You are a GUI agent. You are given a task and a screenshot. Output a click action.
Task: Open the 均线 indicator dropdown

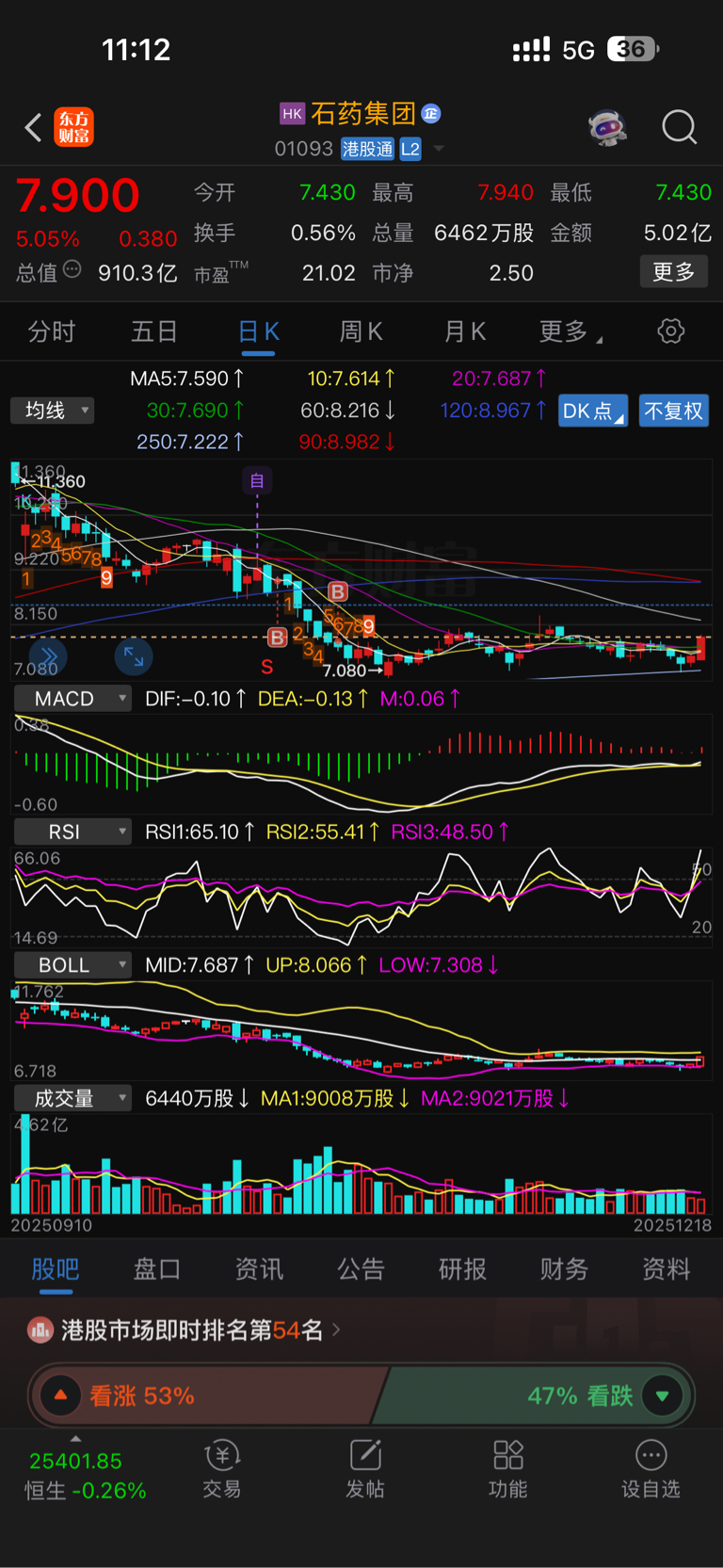coord(53,411)
